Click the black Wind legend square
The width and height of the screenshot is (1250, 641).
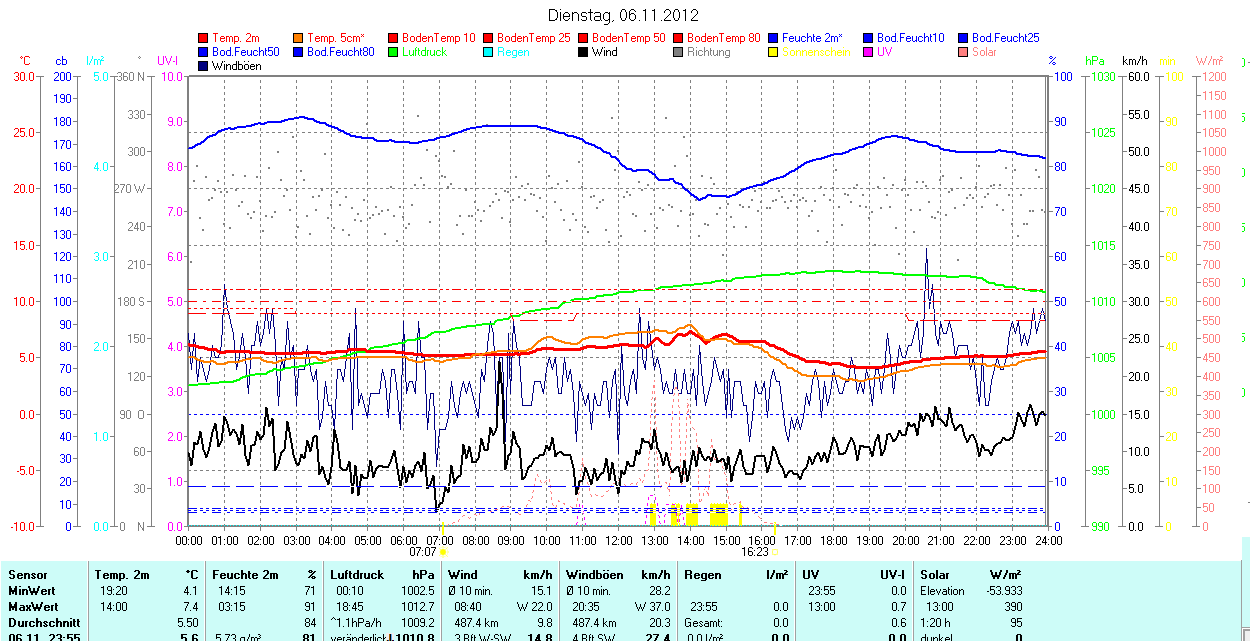(x=584, y=52)
